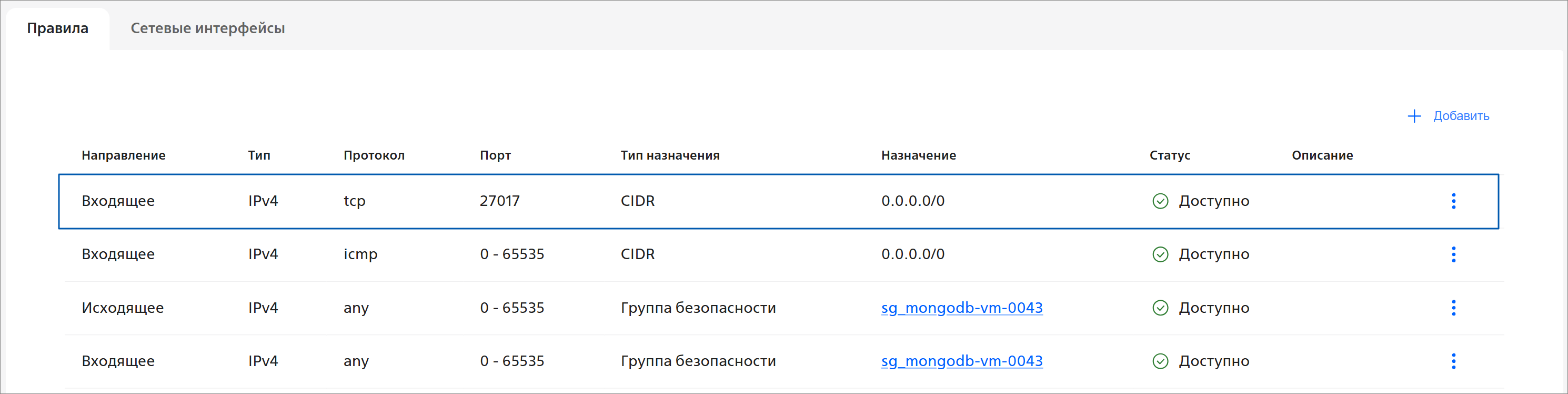
Task: Switch to Сетевые интерфейсы tab
Action: (207, 28)
